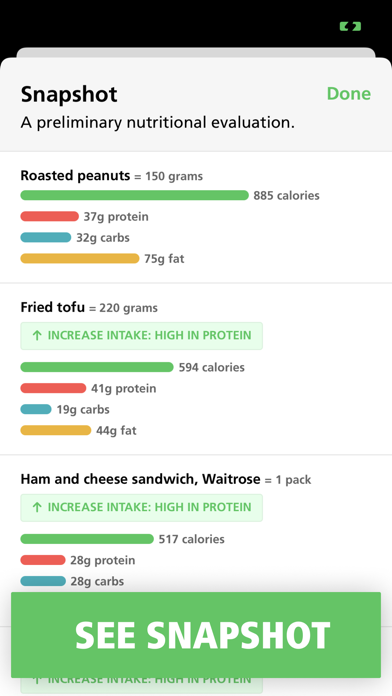Click the Roasted peanuts 75g fat yellow bar

pyautogui.click(x=80, y=258)
